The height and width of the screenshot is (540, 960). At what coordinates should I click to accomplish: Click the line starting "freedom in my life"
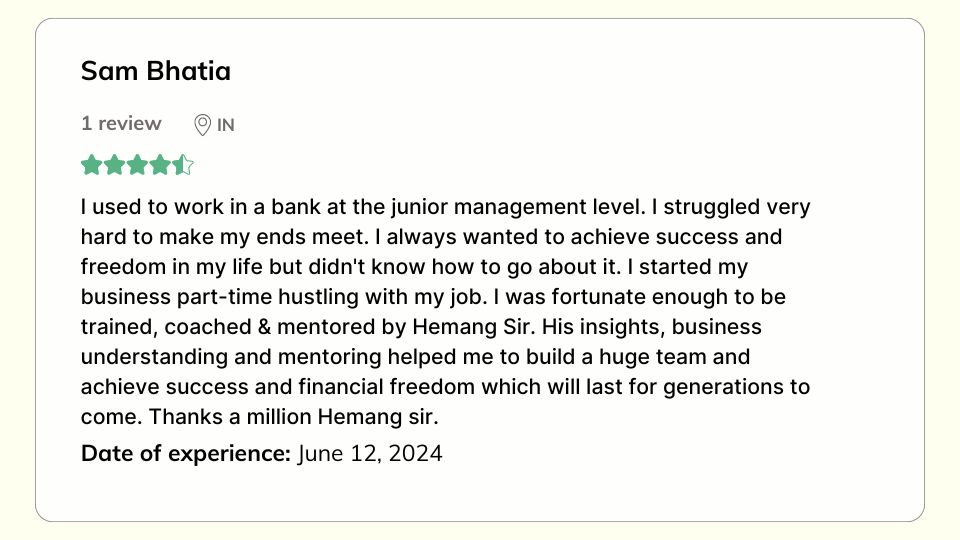point(414,268)
